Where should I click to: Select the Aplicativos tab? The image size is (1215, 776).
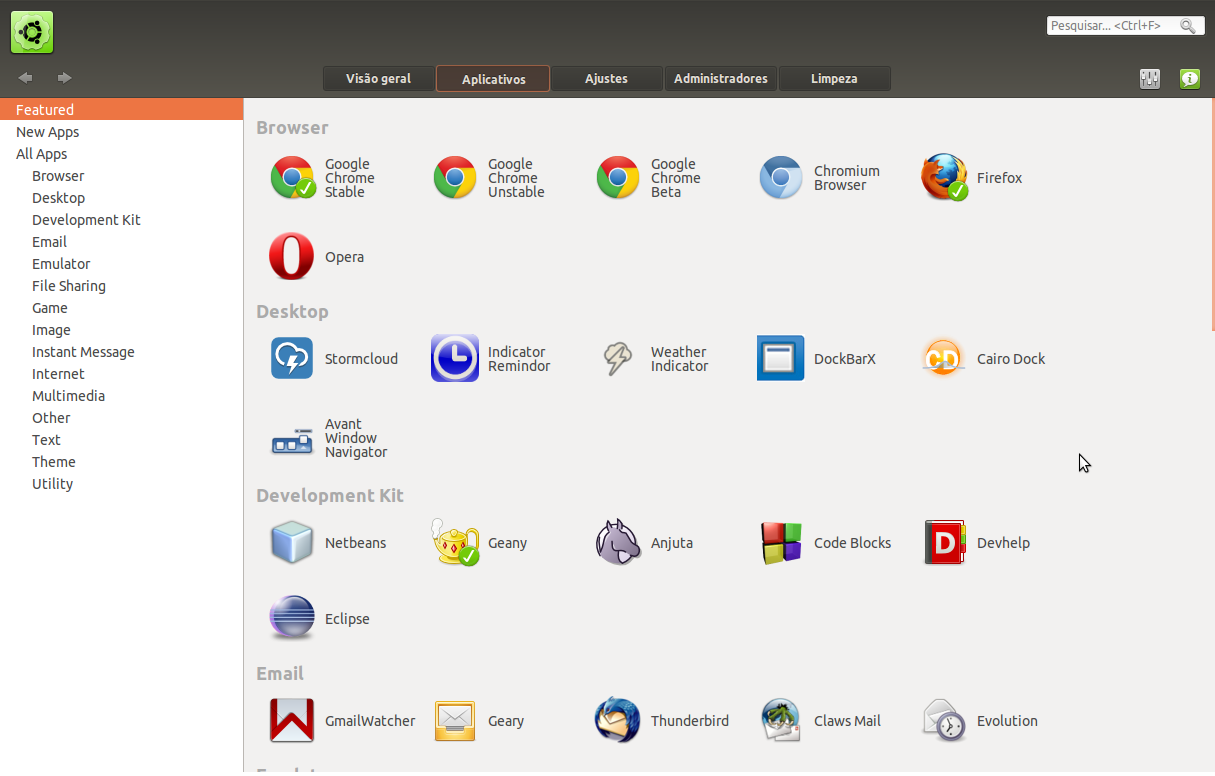493,79
